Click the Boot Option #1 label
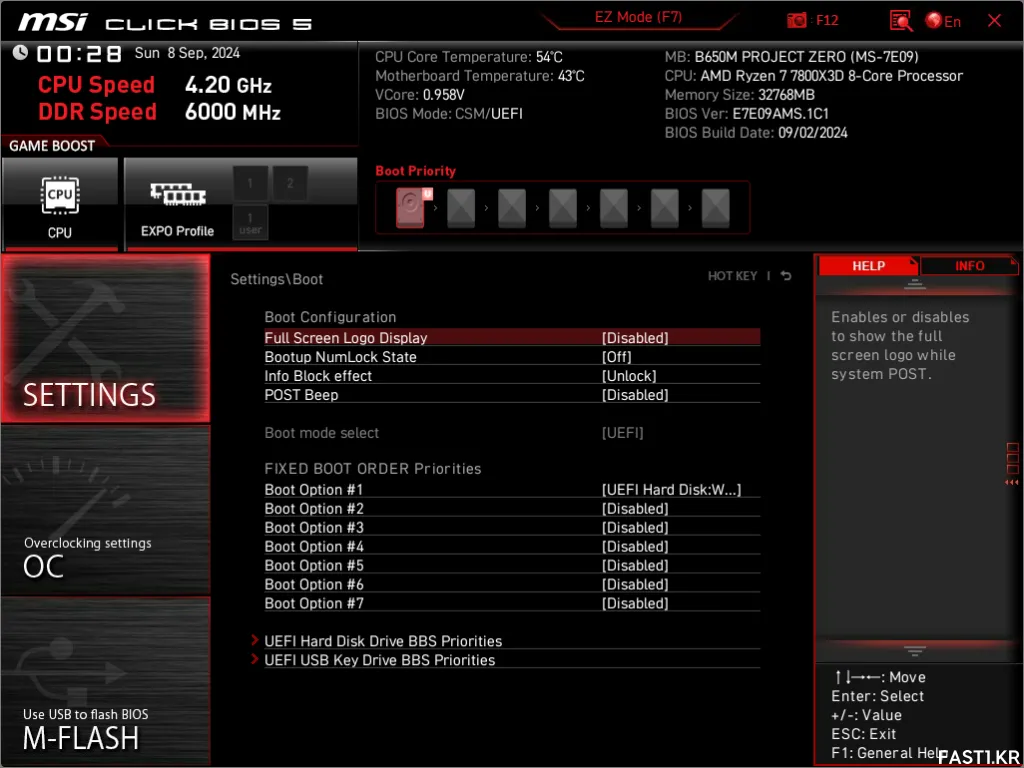The image size is (1024, 768). [313, 490]
